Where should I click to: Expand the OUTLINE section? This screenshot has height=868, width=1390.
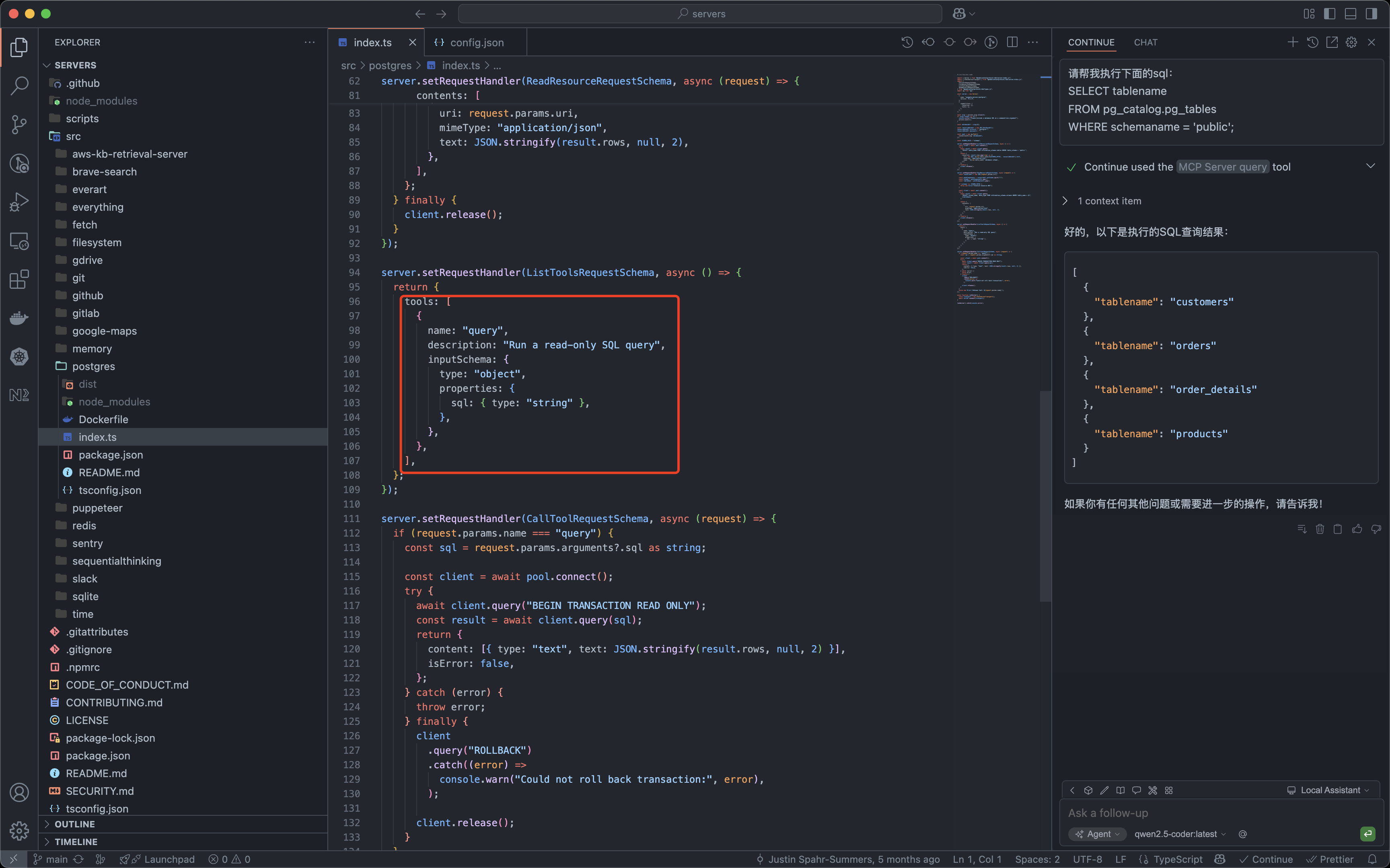(x=184, y=825)
